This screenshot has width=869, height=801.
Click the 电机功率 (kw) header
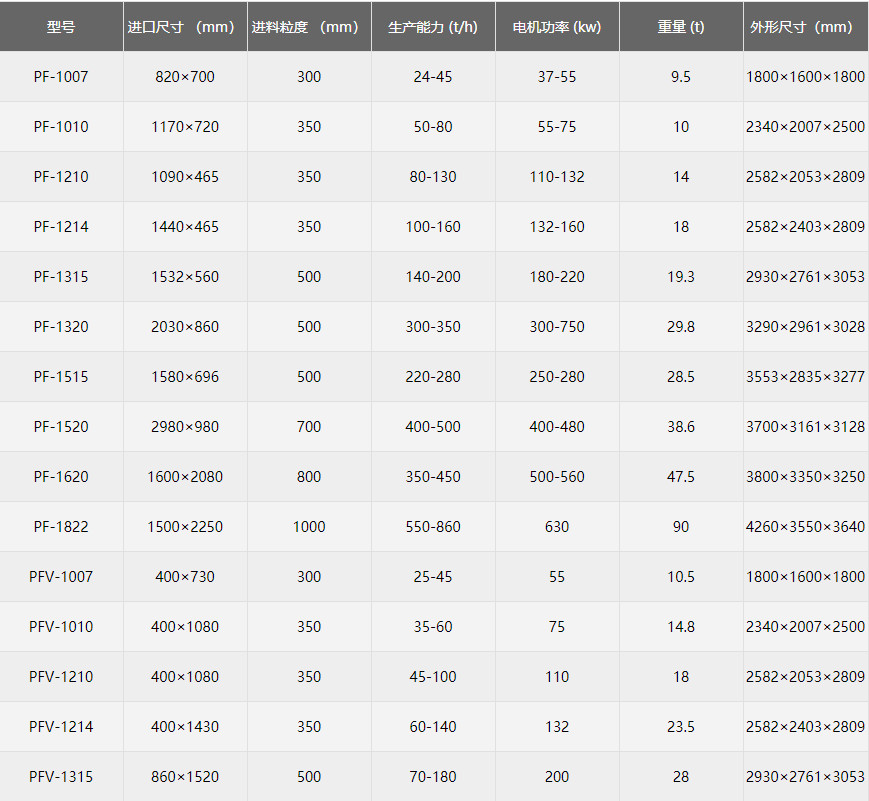click(x=557, y=27)
